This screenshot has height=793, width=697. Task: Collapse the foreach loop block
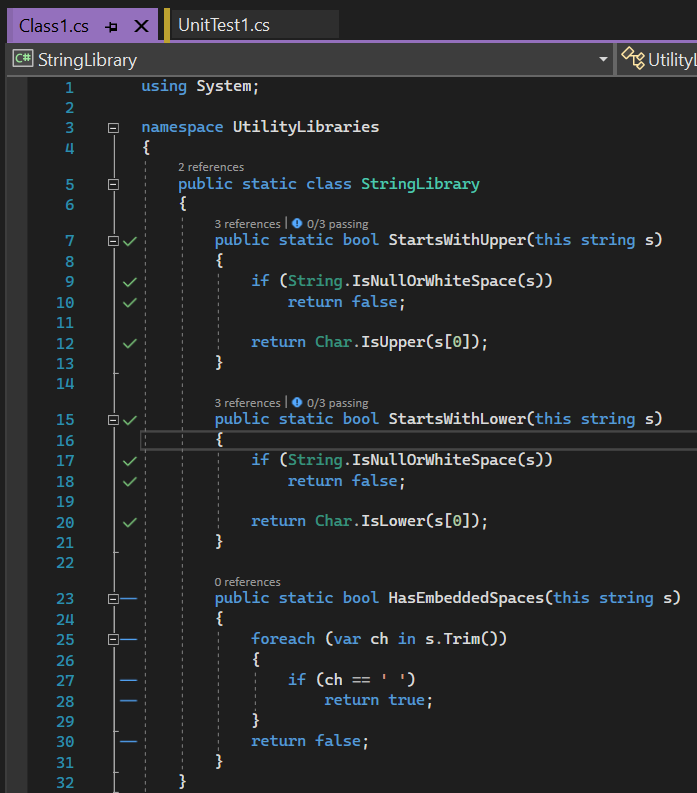[x=113, y=639]
